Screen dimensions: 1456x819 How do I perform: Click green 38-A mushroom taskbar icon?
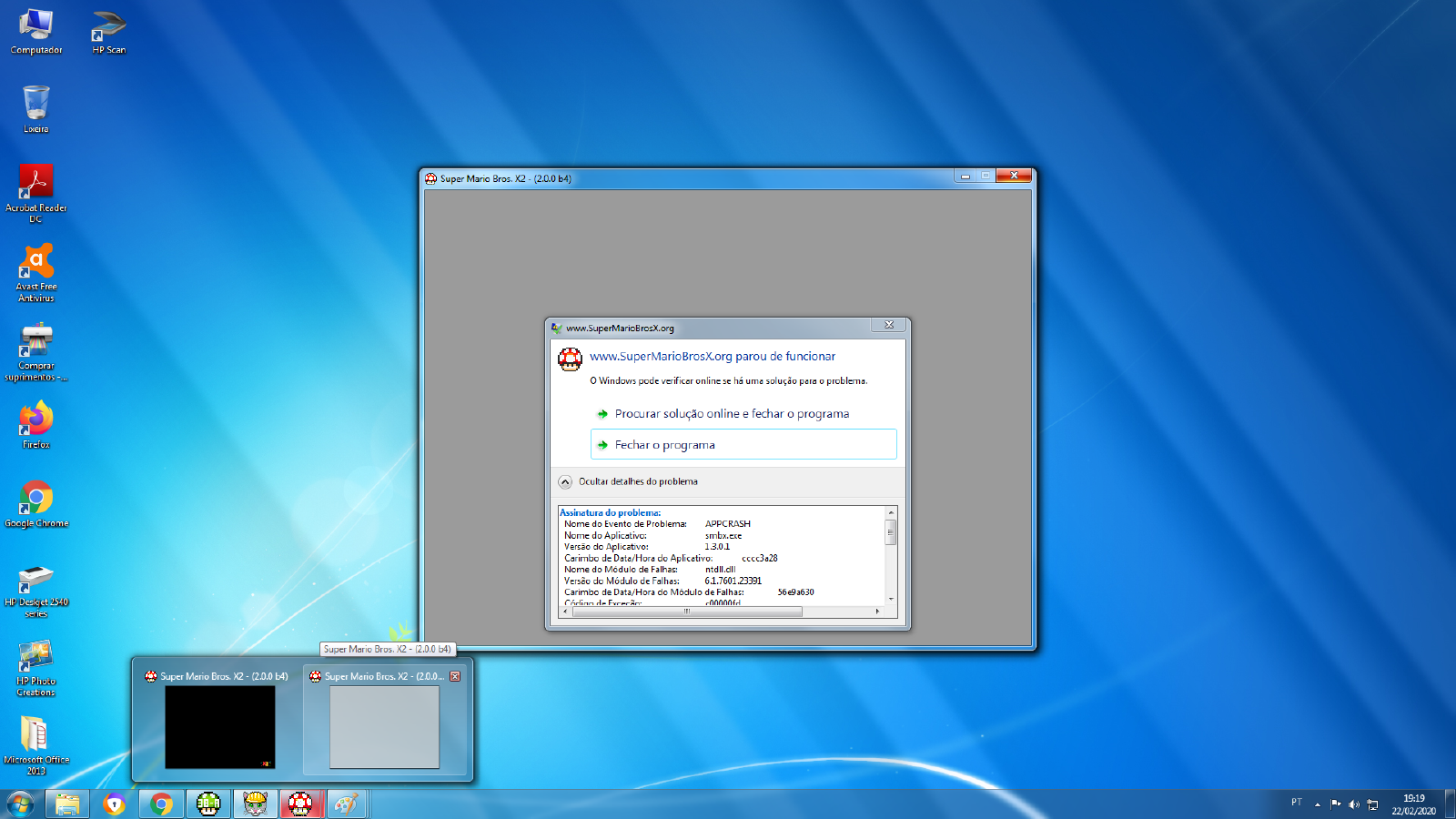click(x=208, y=804)
